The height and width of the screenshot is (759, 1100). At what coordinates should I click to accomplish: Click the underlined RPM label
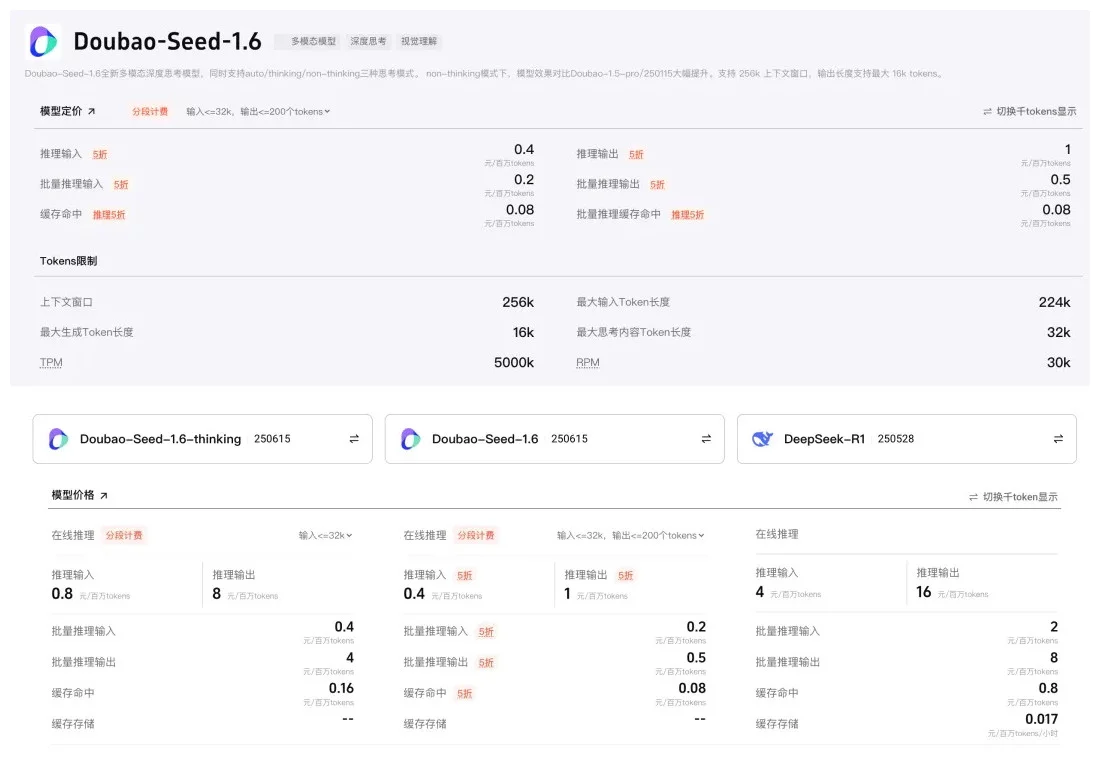tap(587, 363)
